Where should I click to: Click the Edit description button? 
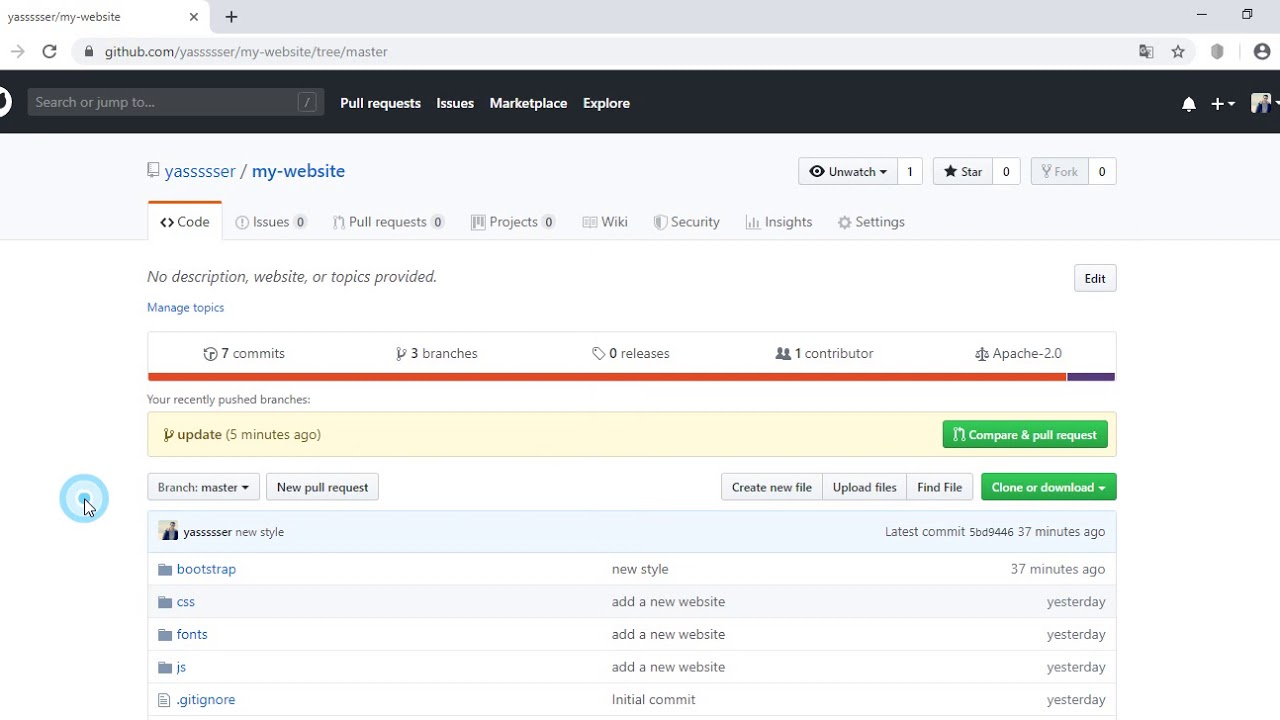(x=1095, y=278)
